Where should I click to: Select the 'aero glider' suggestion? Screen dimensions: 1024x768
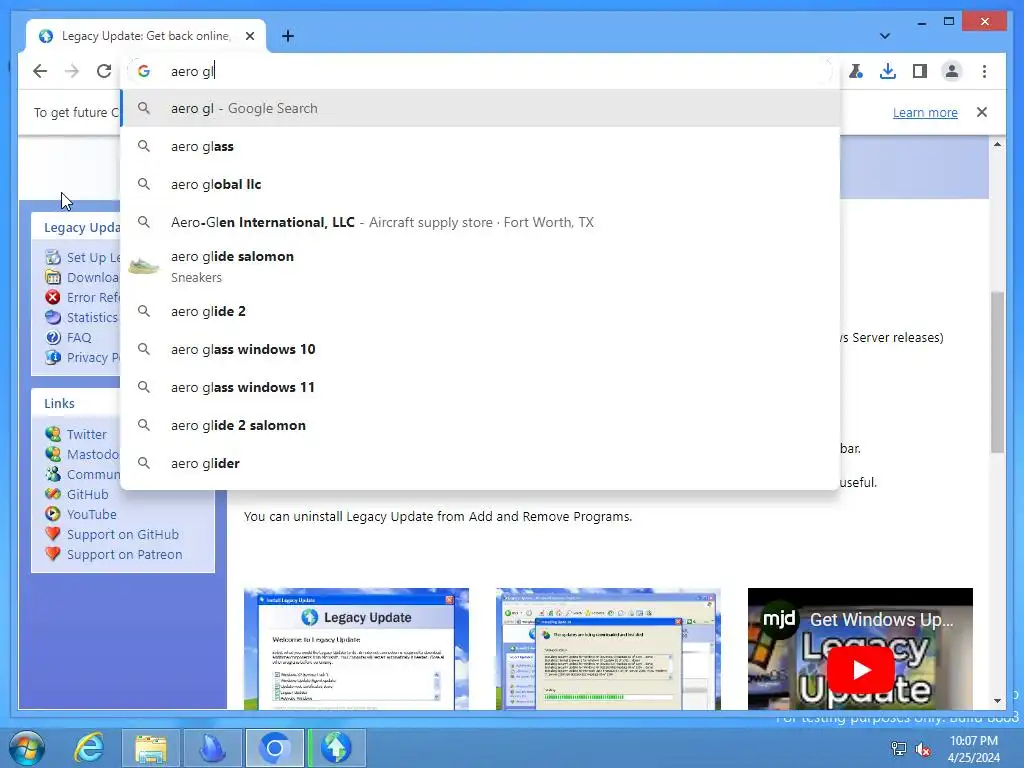481,463
